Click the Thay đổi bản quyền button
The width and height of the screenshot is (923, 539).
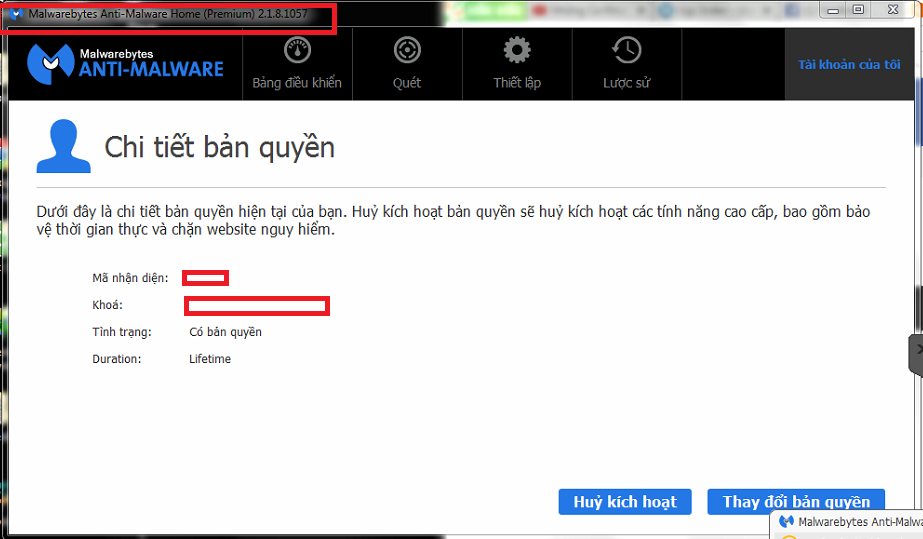[796, 502]
